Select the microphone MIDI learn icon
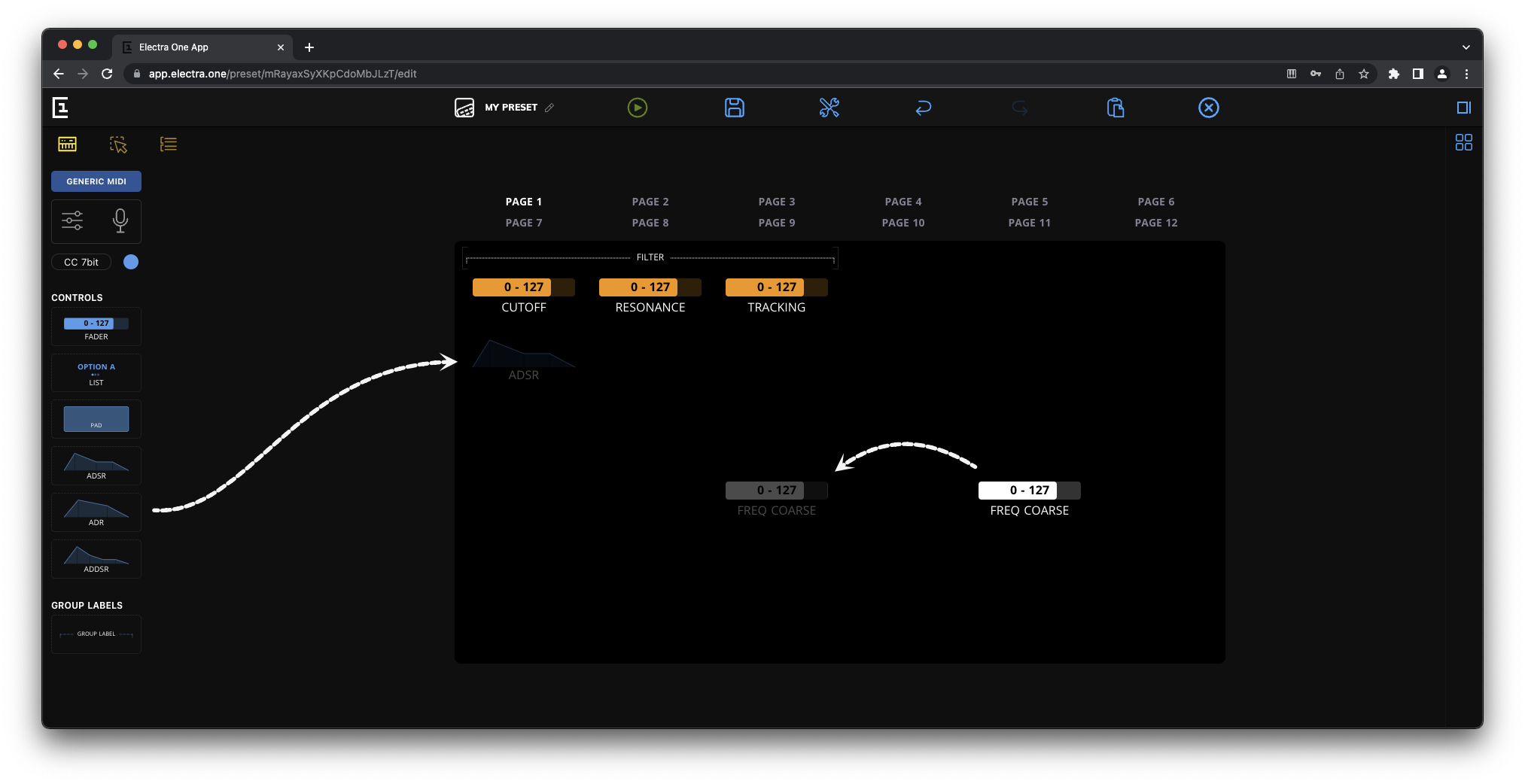1525x784 pixels. pyautogui.click(x=120, y=220)
